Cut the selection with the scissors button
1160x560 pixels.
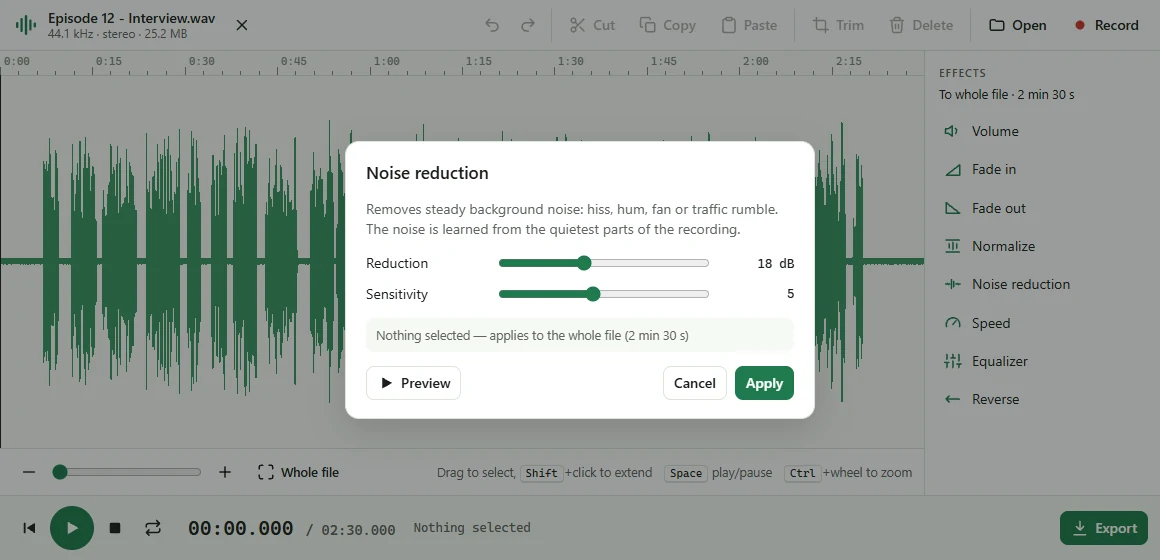(x=593, y=25)
